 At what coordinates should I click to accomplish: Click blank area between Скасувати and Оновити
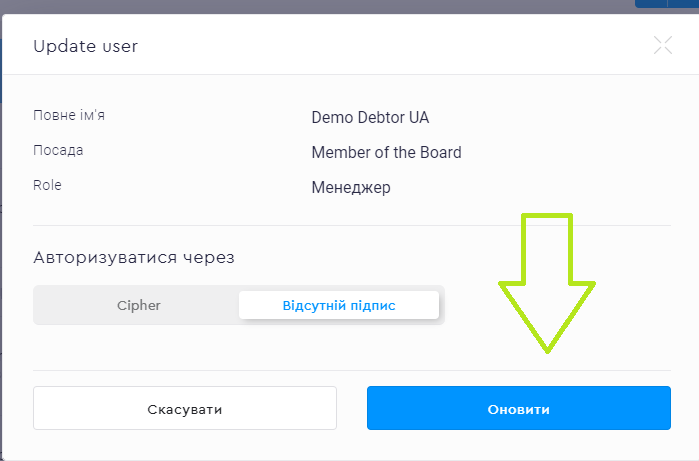352,408
